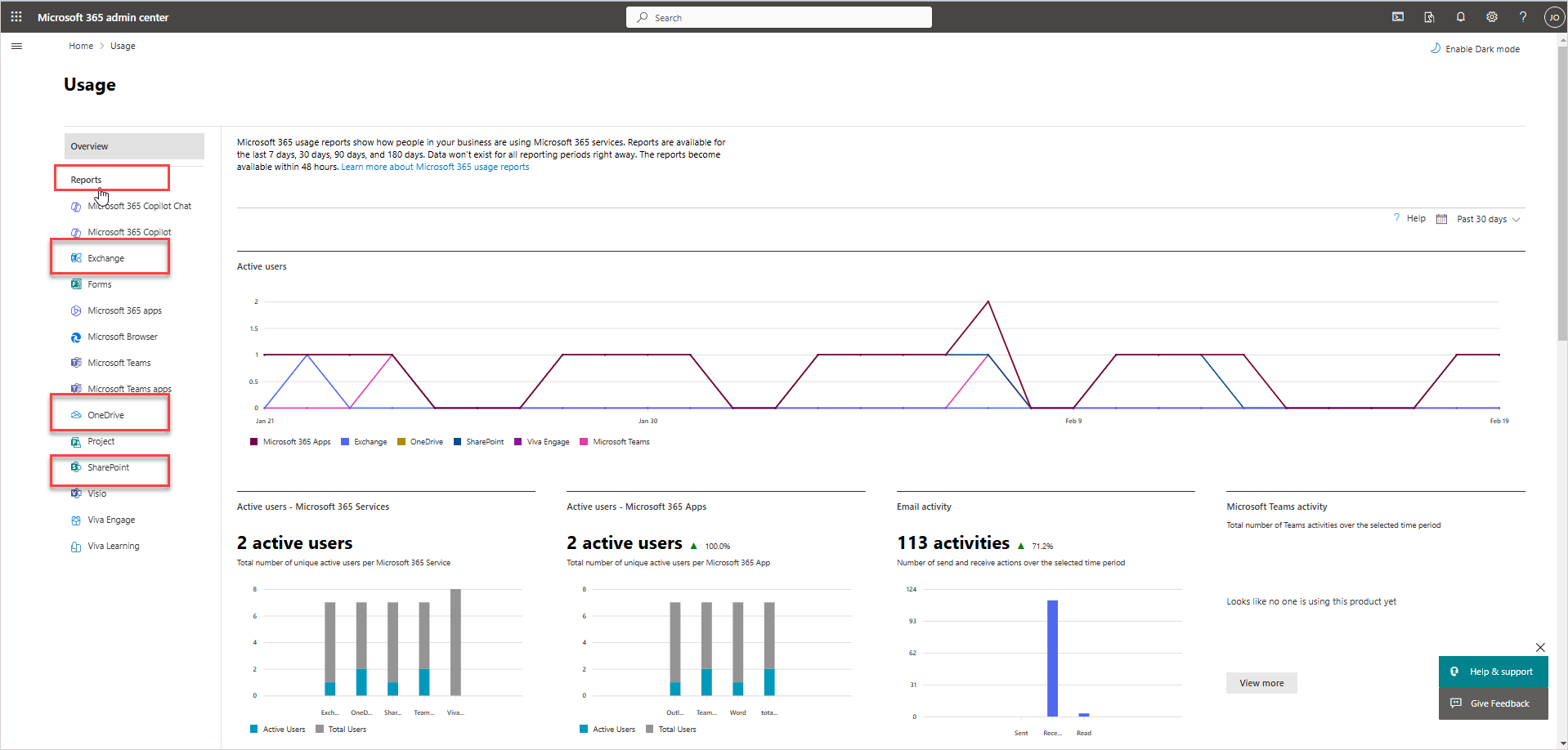Select the Overview tab
Image resolution: width=1568 pixels, height=750 pixels.
pos(134,146)
